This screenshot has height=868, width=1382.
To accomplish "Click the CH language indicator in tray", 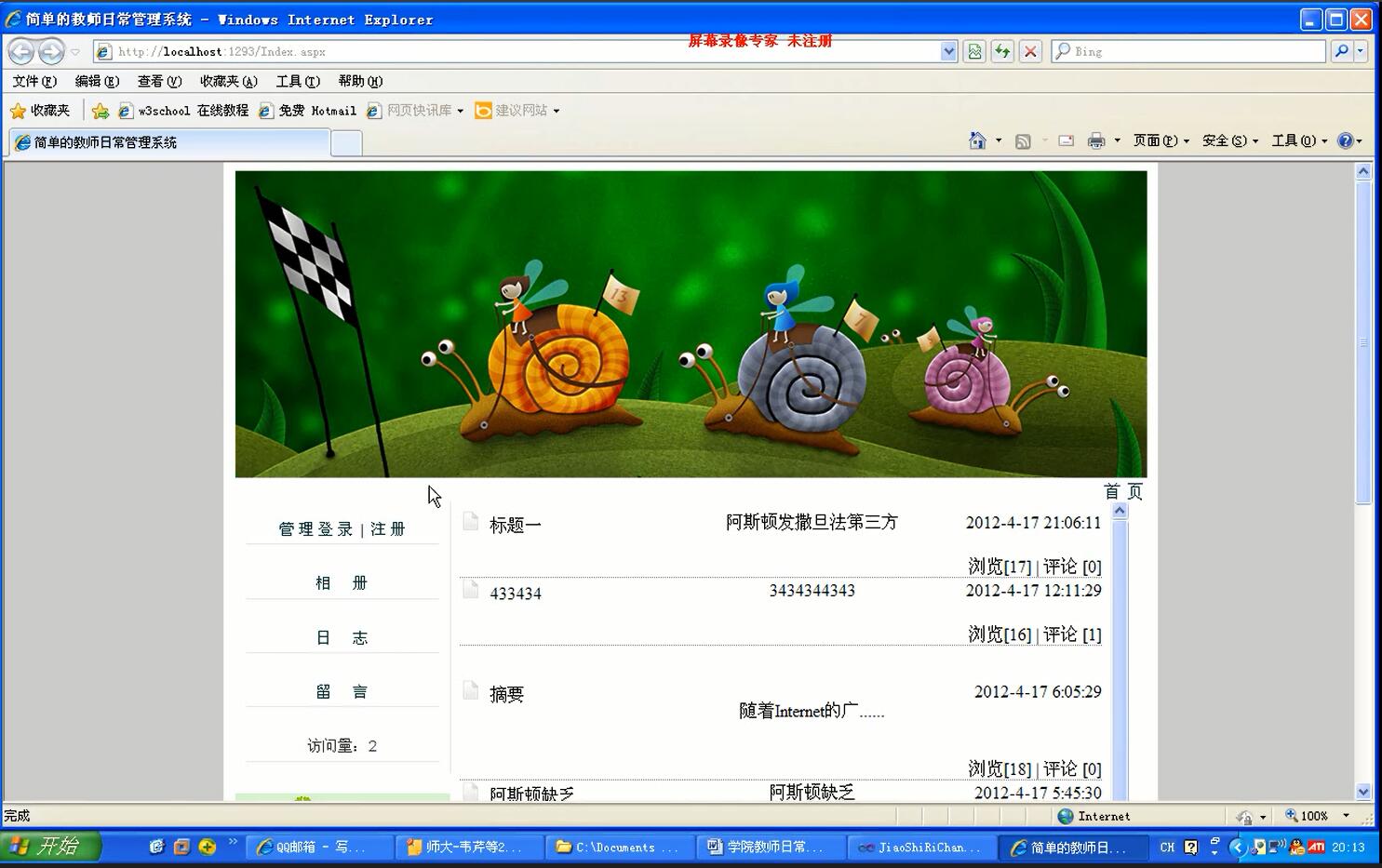I will click(1167, 847).
